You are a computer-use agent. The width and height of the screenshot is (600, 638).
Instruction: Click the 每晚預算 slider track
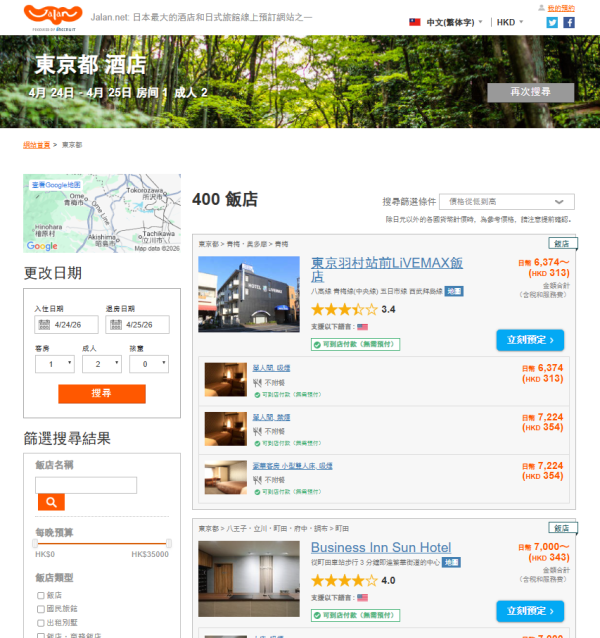[x=102, y=543]
